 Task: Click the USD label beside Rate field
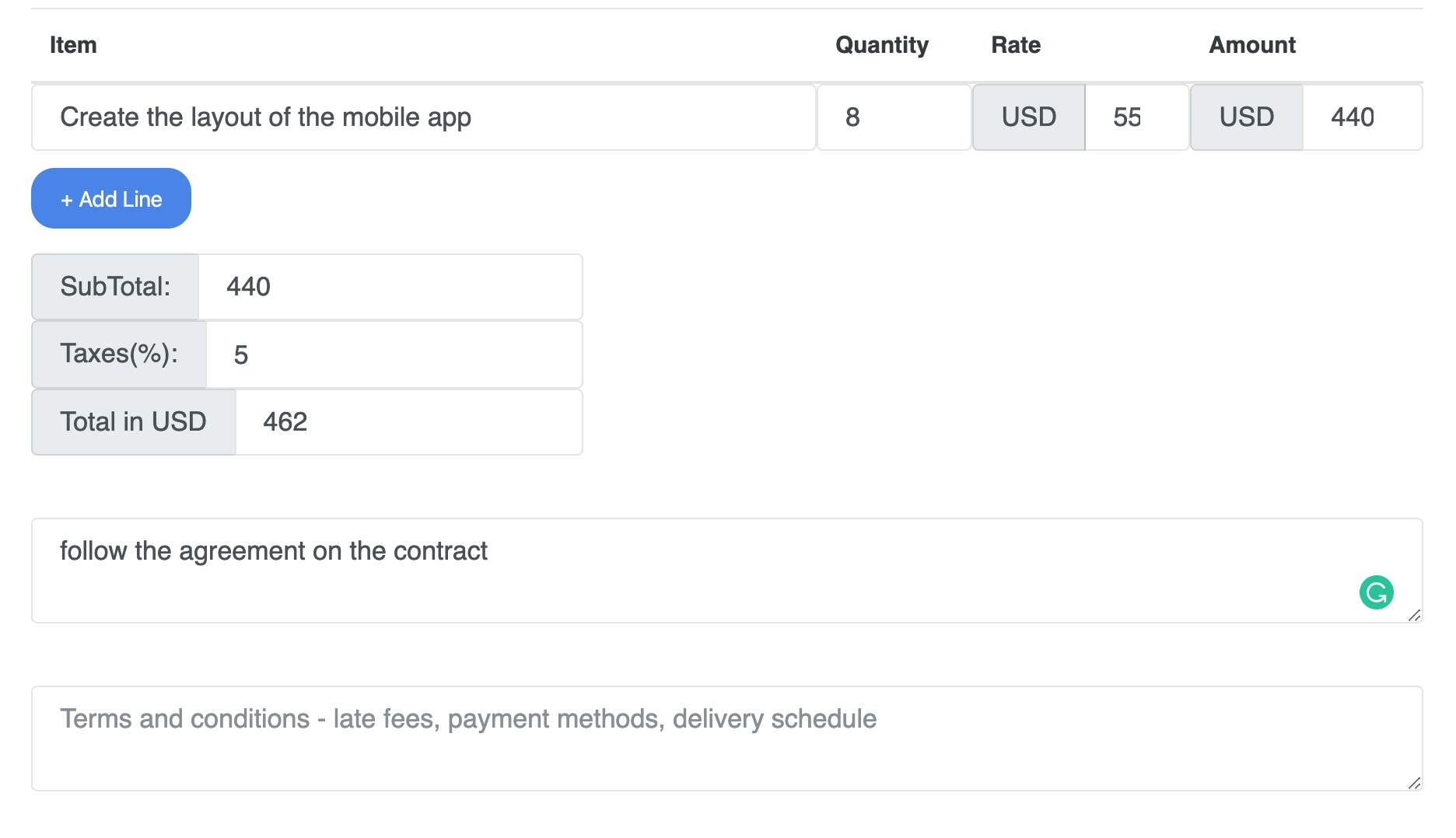pyautogui.click(x=1028, y=117)
